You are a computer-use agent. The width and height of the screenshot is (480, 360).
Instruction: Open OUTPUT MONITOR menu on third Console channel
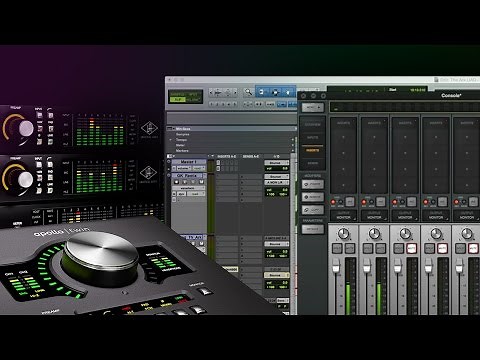point(405,215)
